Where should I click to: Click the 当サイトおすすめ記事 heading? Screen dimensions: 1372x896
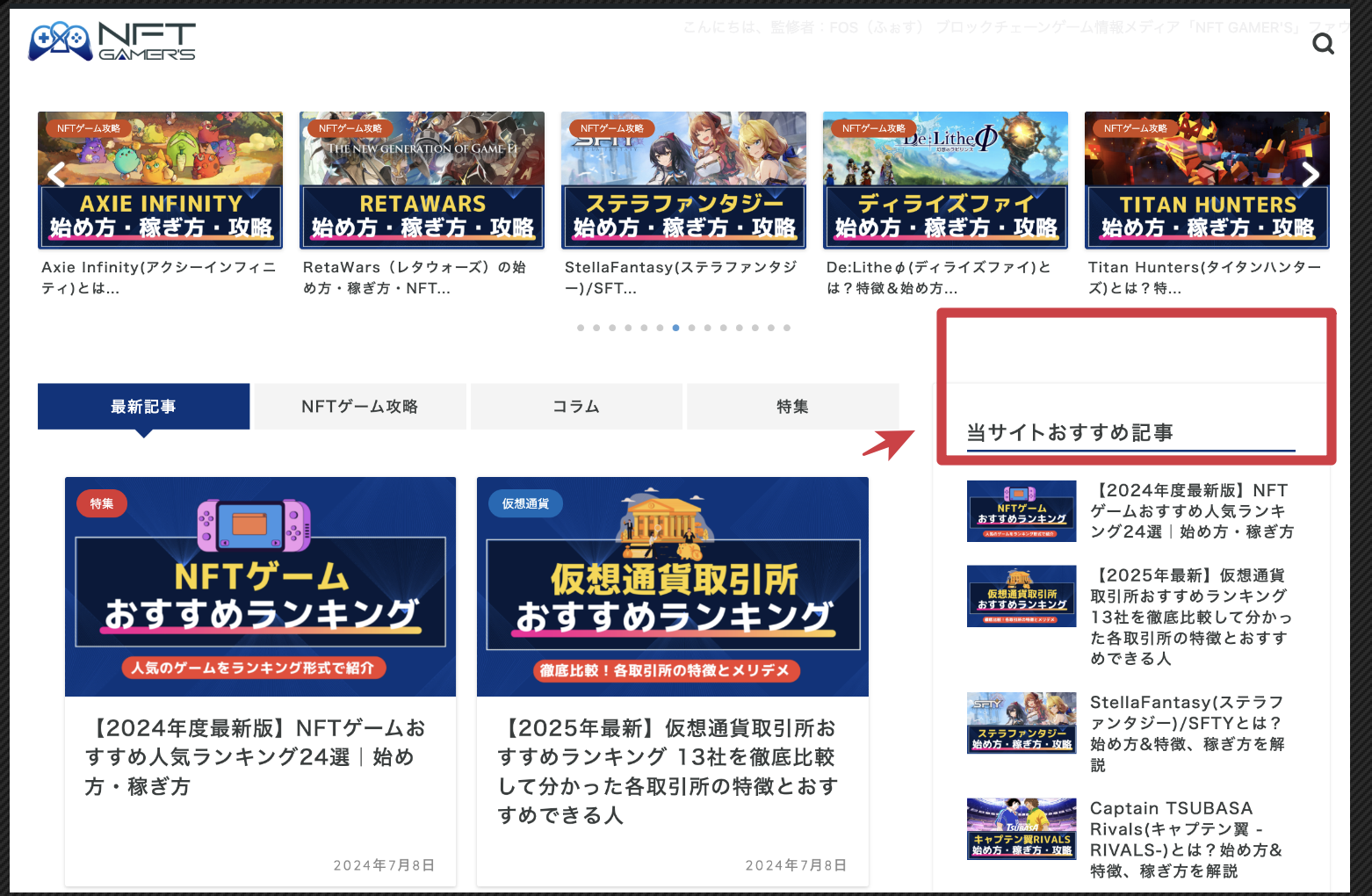click(1070, 432)
